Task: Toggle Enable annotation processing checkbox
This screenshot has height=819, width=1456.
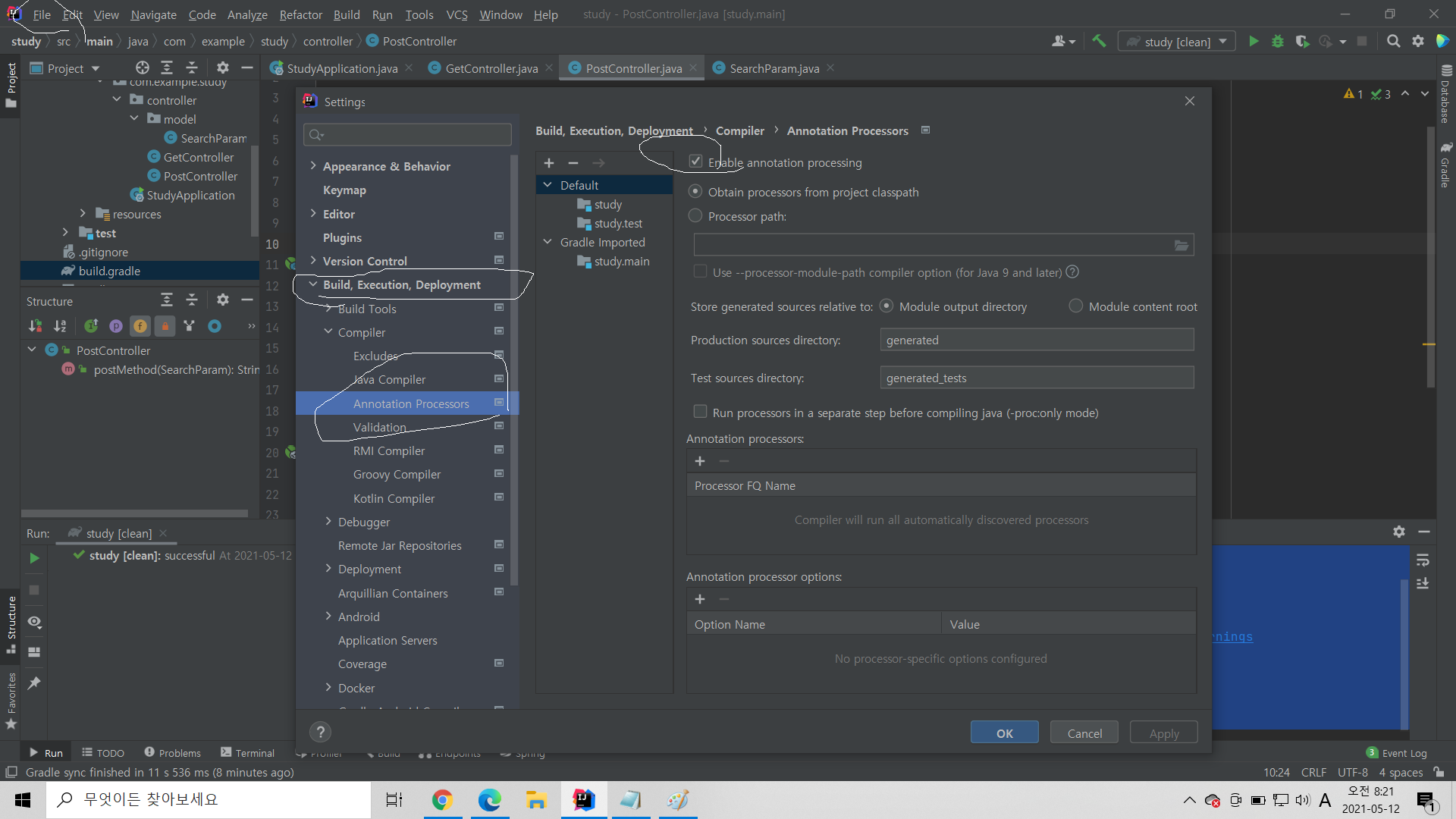Action: [695, 162]
